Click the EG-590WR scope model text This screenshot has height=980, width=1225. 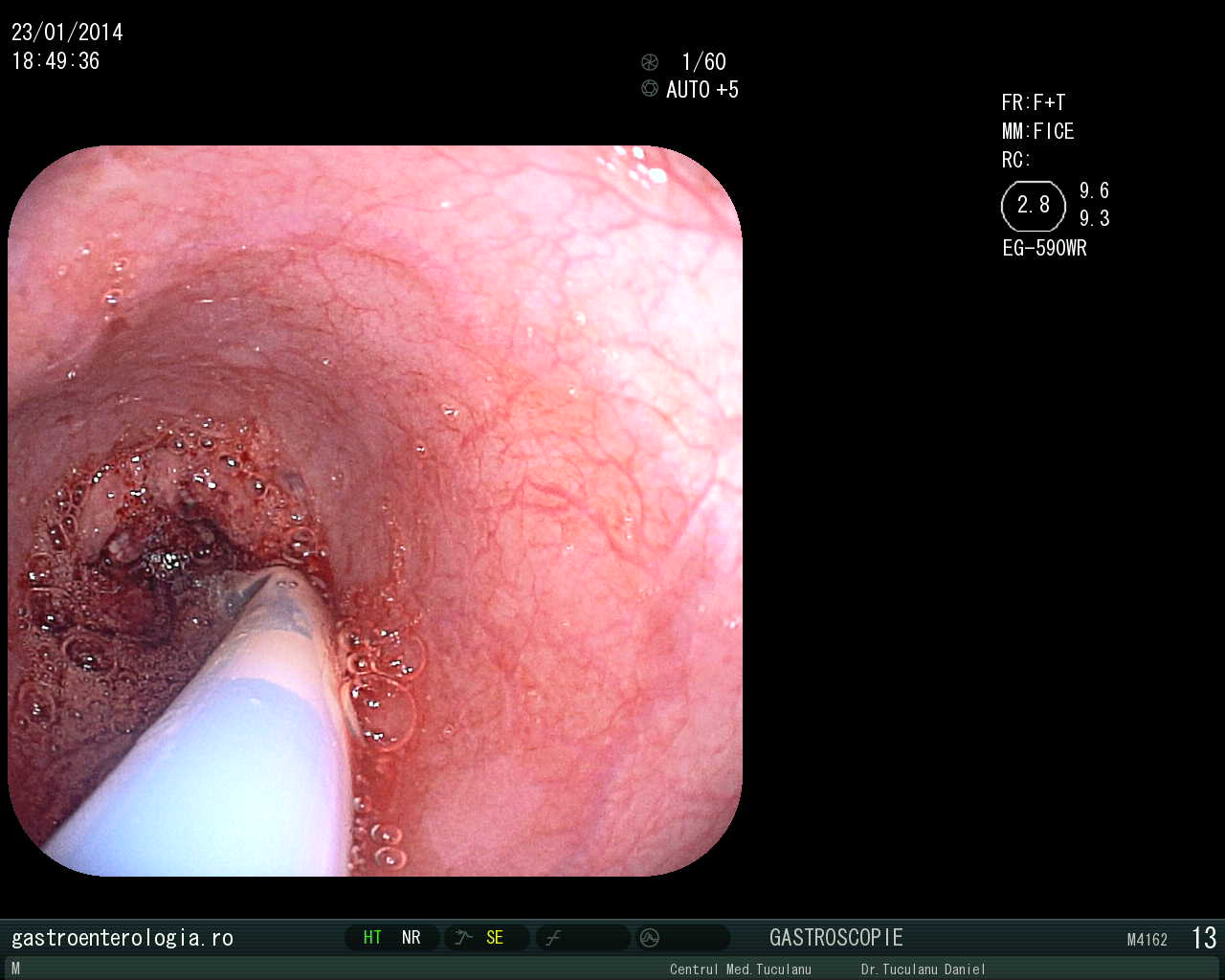click(1045, 248)
